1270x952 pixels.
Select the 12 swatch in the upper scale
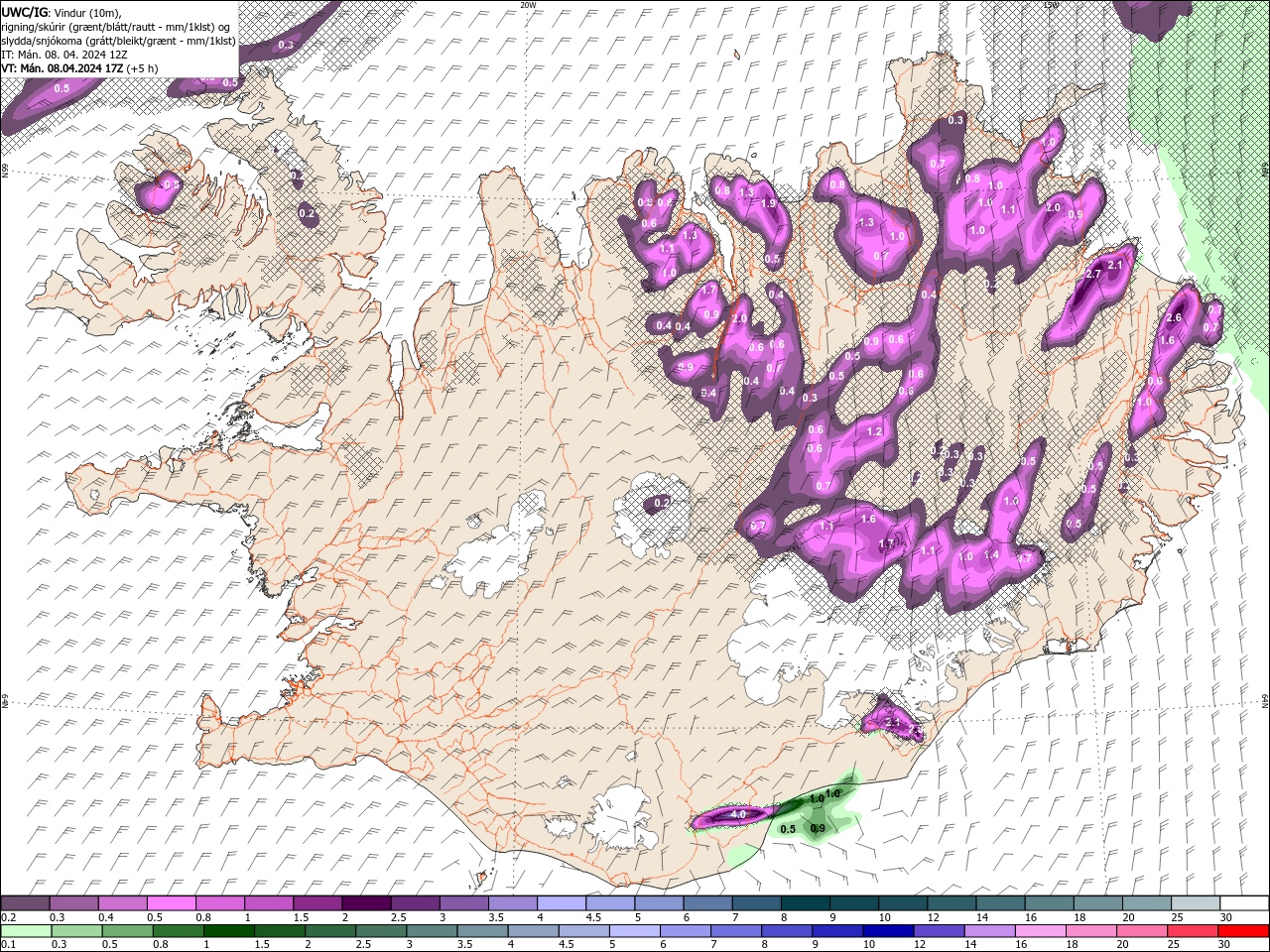pos(952,902)
